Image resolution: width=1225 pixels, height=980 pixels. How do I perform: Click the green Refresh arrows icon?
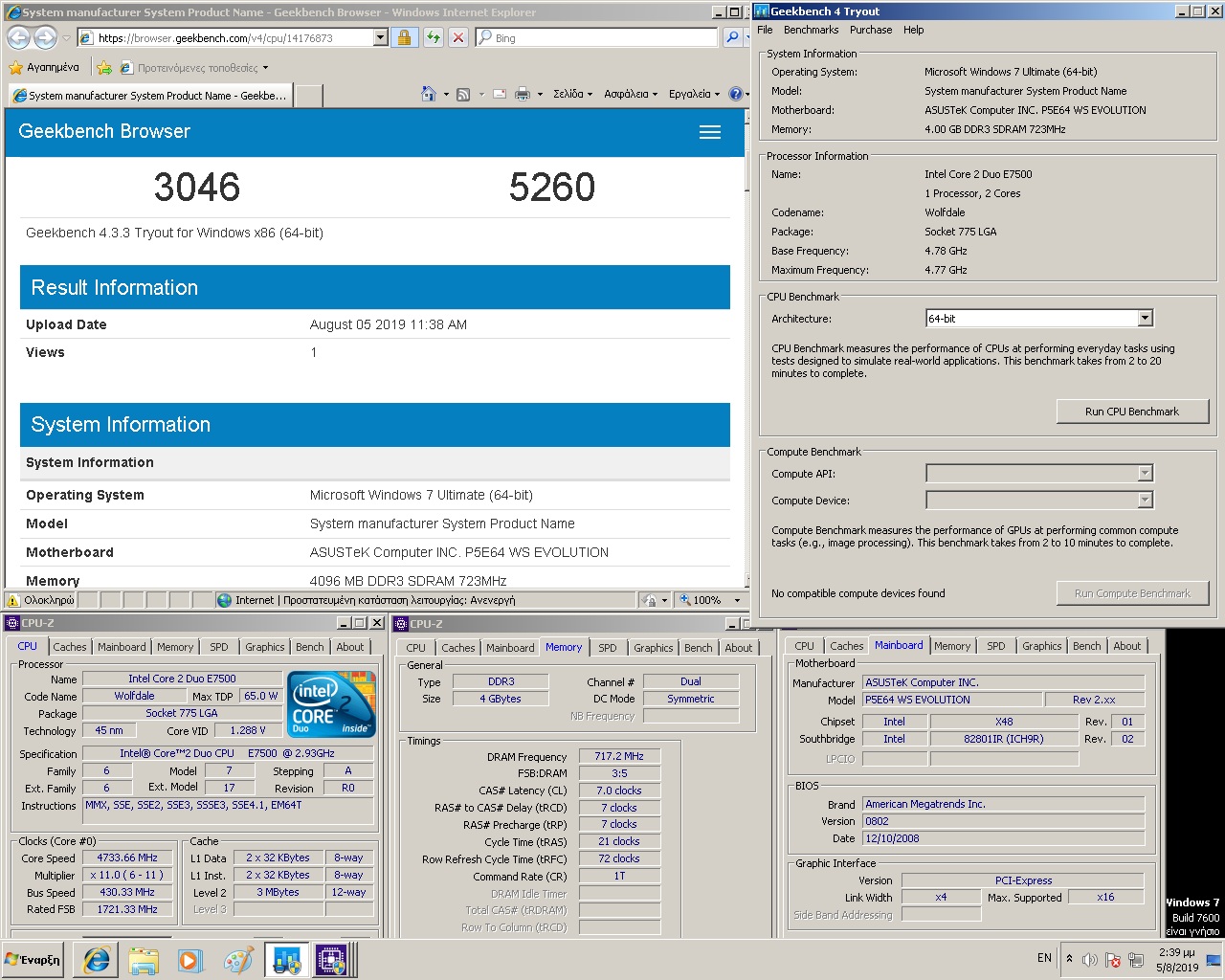tap(434, 37)
